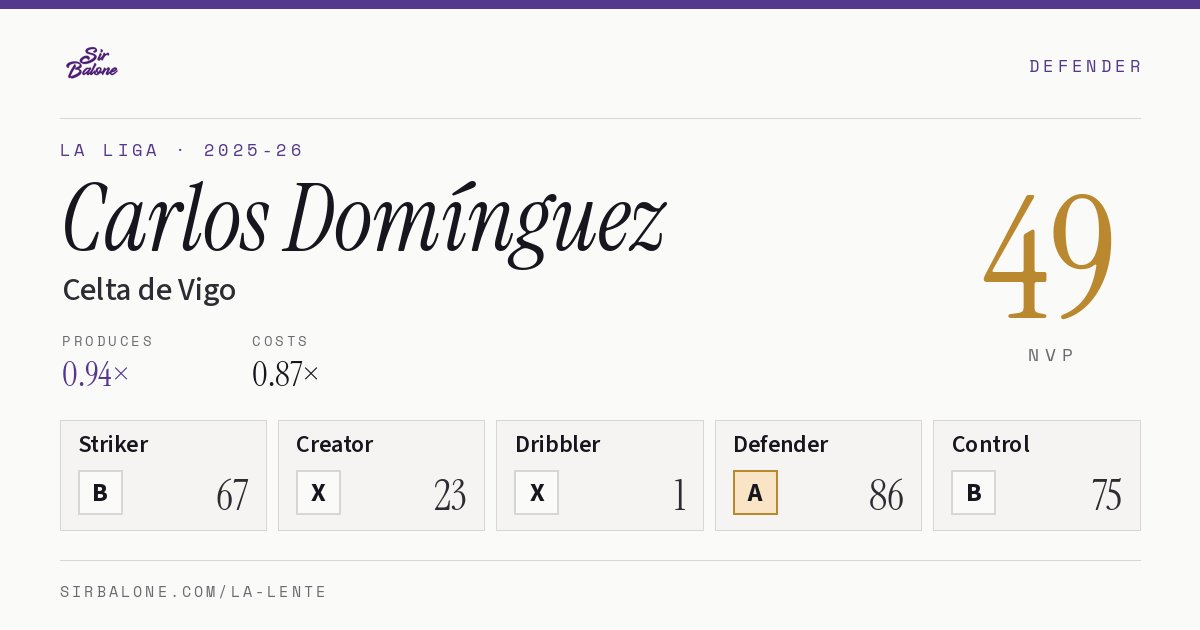Click the Produces 0.94× value
The width and height of the screenshot is (1200, 630).
click(95, 374)
